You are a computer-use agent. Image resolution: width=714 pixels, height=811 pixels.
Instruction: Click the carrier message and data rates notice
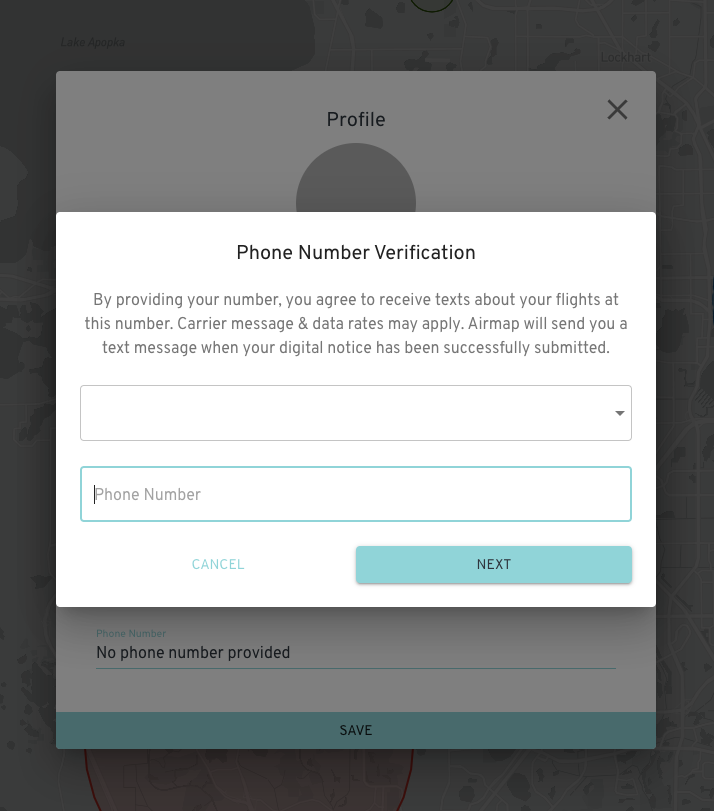356,324
